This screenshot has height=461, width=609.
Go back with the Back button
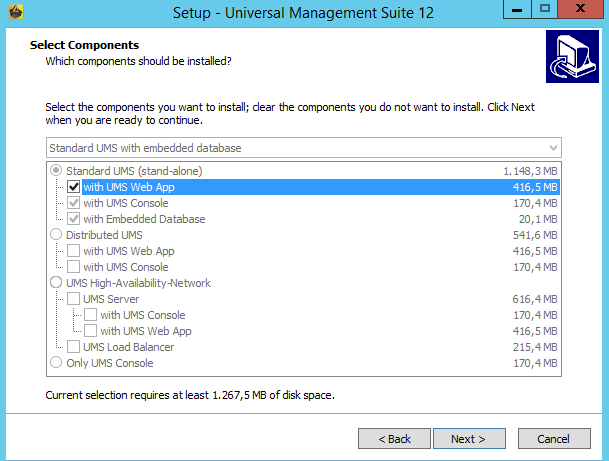pyautogui.click(x=393, y=439)
